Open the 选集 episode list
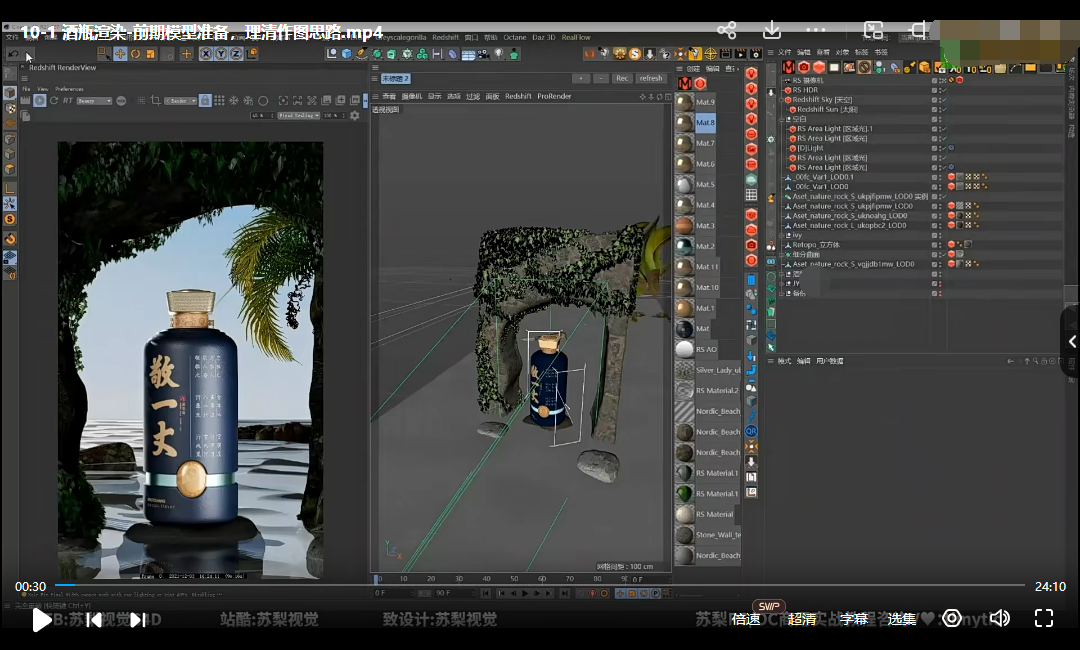 (902, 619)
